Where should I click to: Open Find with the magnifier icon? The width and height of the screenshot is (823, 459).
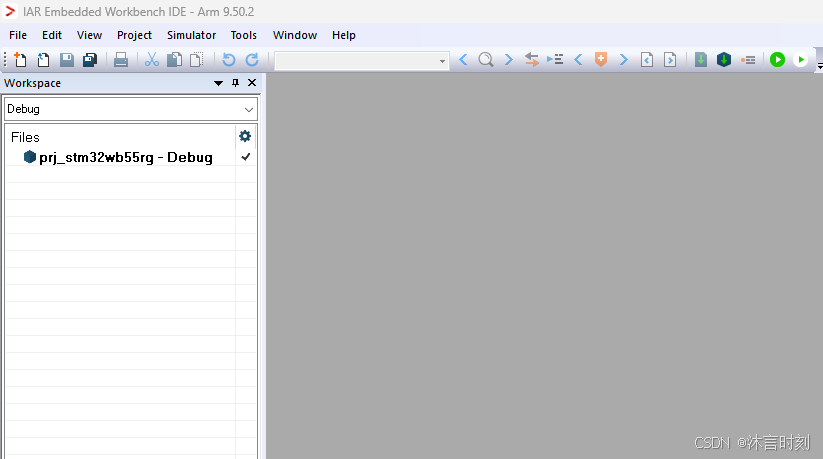[x=486, y=60]
